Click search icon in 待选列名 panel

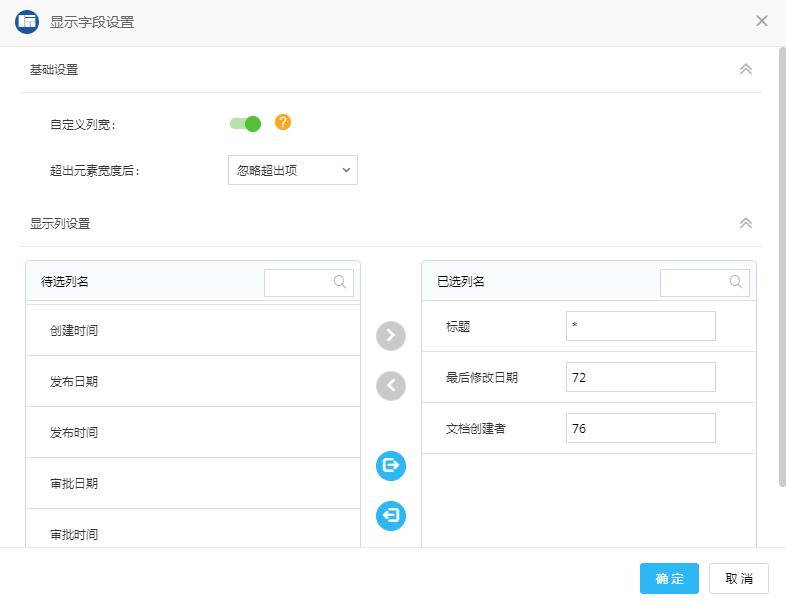point(340,282)
